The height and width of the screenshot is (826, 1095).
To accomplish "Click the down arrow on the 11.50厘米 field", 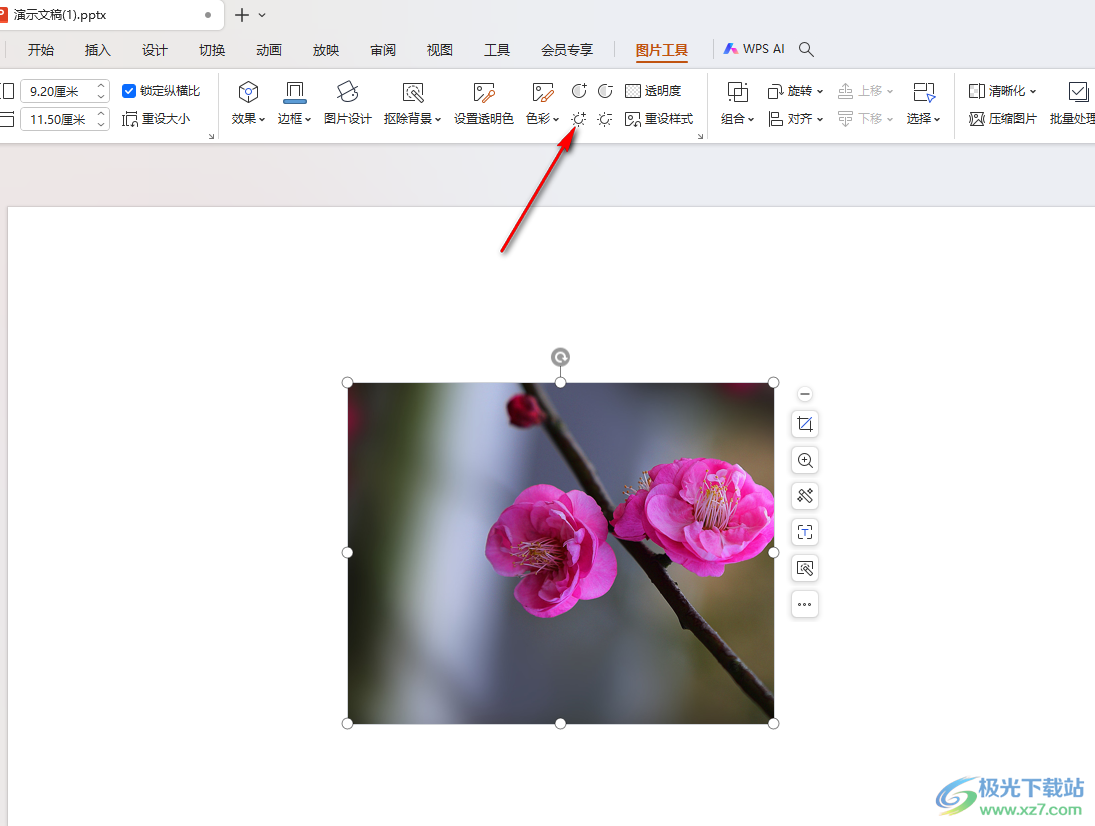I will pos(101,124).
